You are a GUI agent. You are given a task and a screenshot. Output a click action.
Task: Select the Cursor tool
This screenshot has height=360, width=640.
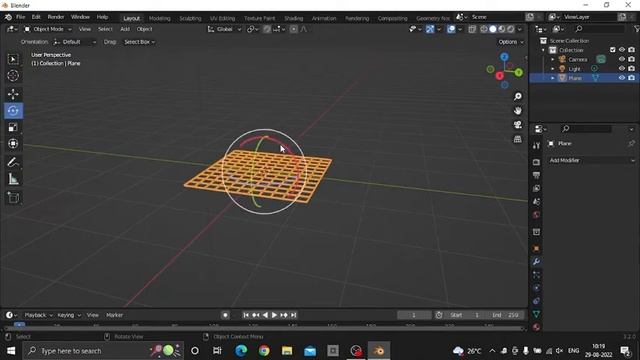(13, 76)
